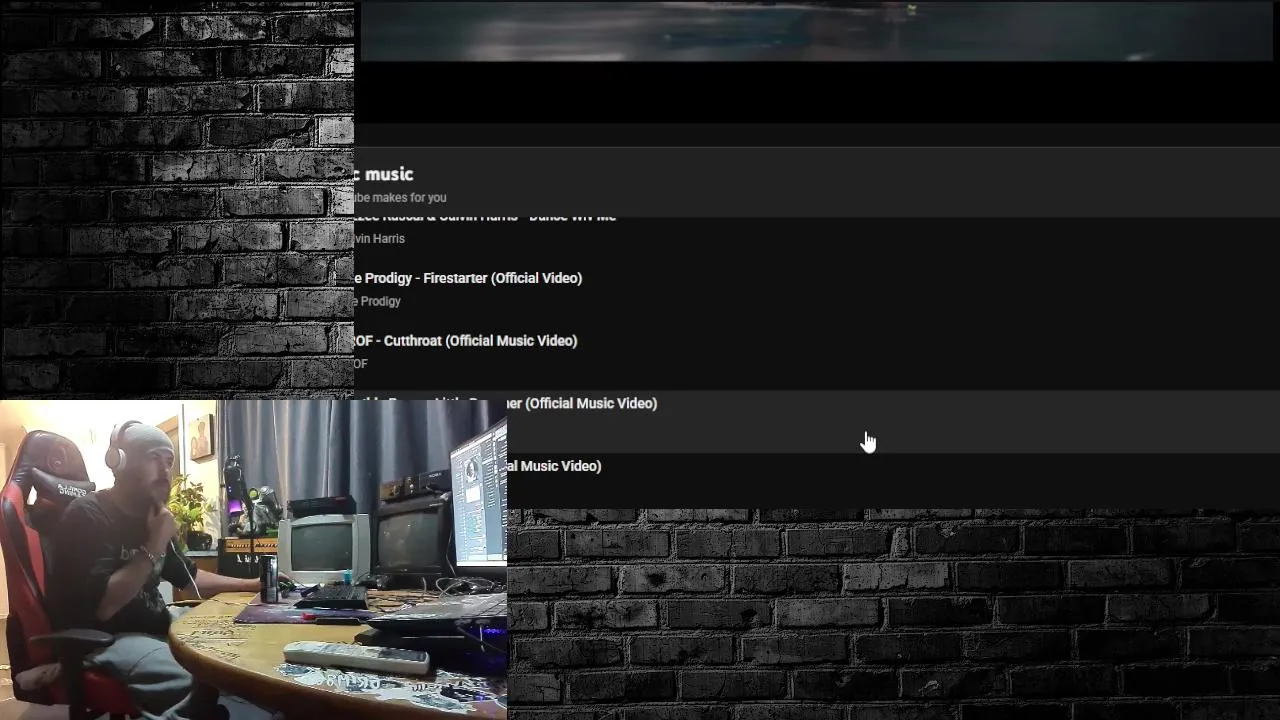This screenshot has width=1280, height=720.
Task: Click the 'music' playlist heading
Action: click(x=384, y=174)
